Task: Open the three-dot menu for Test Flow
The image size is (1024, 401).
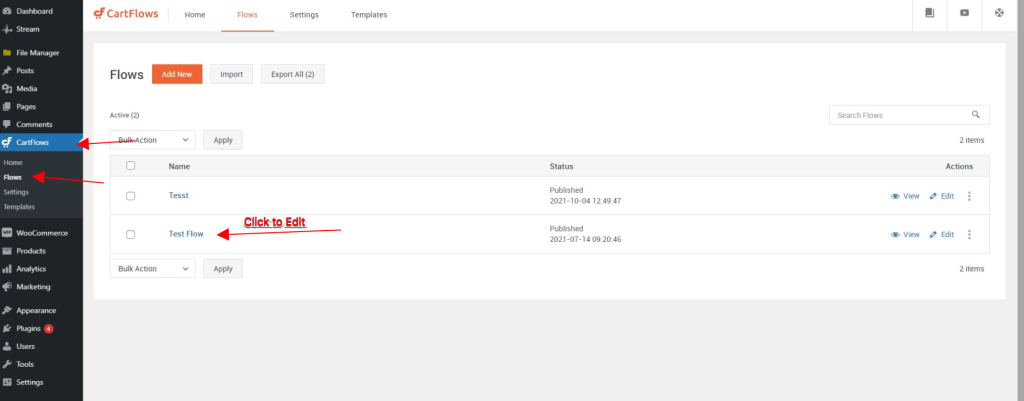Action: pyautogui.click(x=969, y=234)
